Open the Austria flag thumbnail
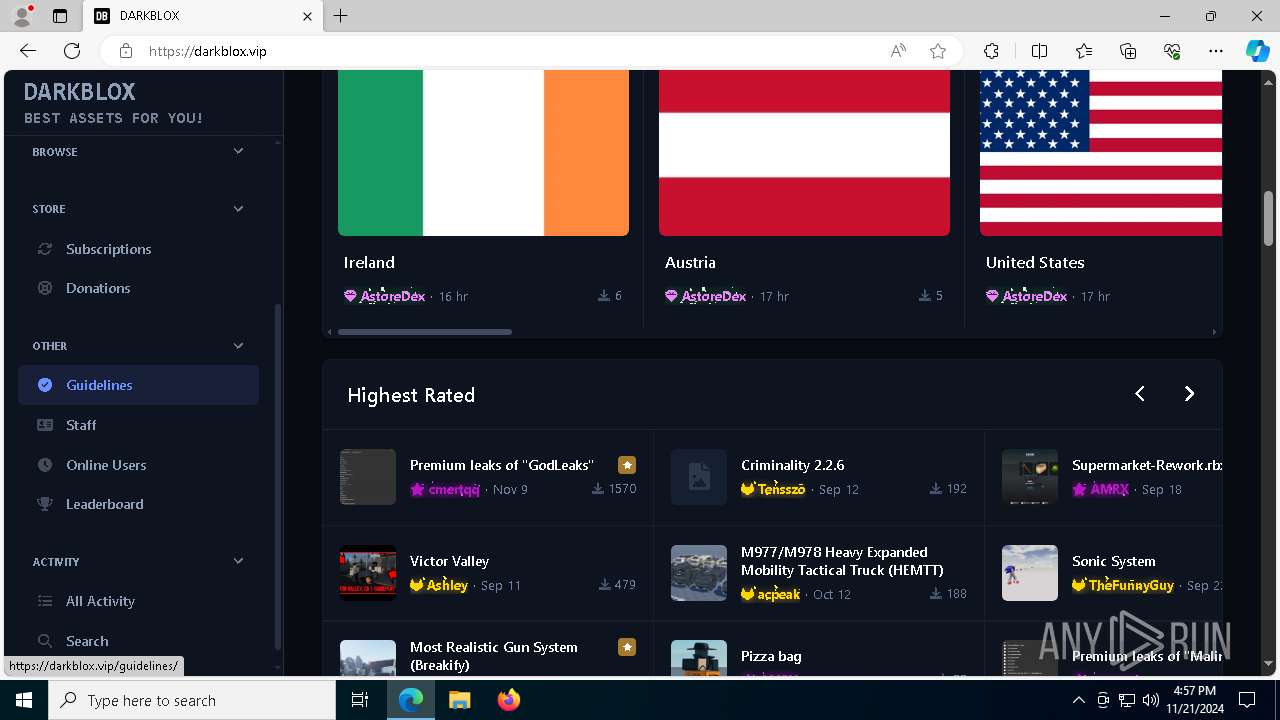 tap(804, 153)
